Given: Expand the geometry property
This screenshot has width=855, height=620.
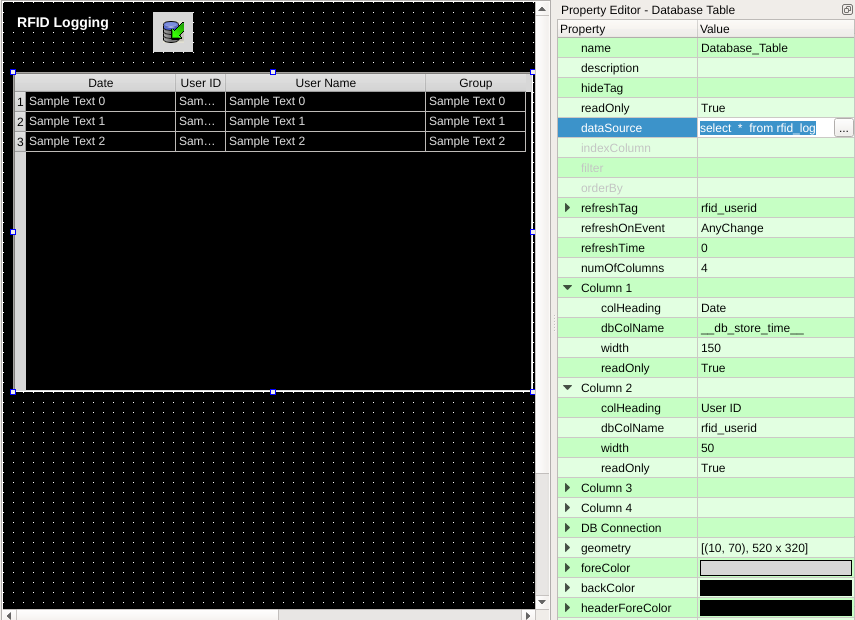Looking at the screenshot, I should 568,548.
